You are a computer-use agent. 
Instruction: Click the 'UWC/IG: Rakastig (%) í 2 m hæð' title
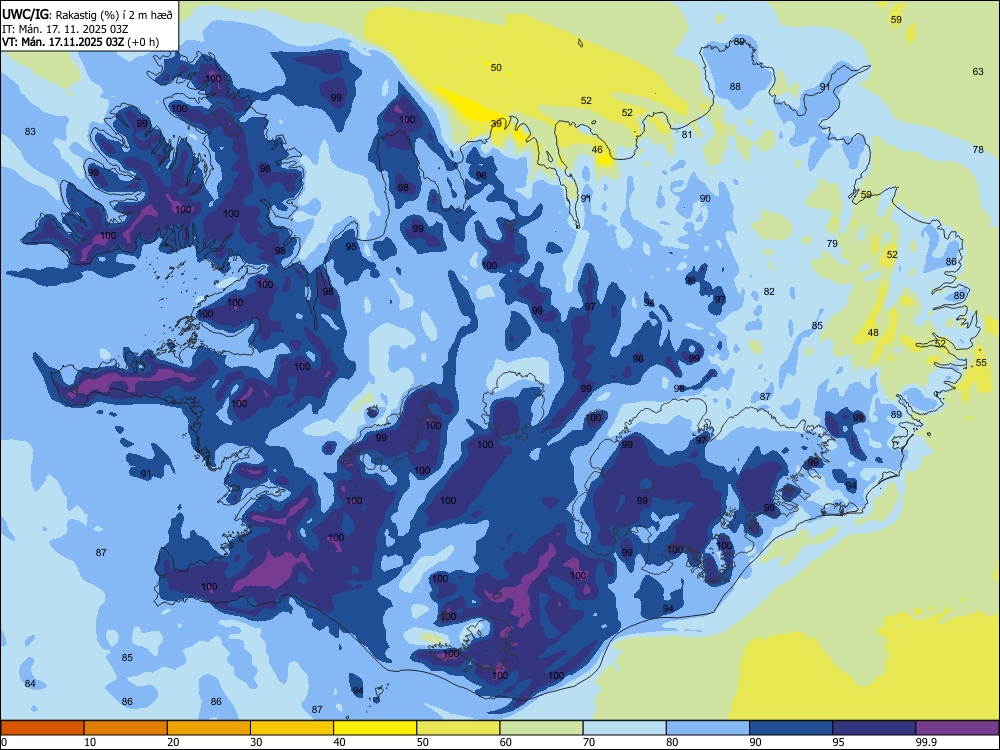87,15
